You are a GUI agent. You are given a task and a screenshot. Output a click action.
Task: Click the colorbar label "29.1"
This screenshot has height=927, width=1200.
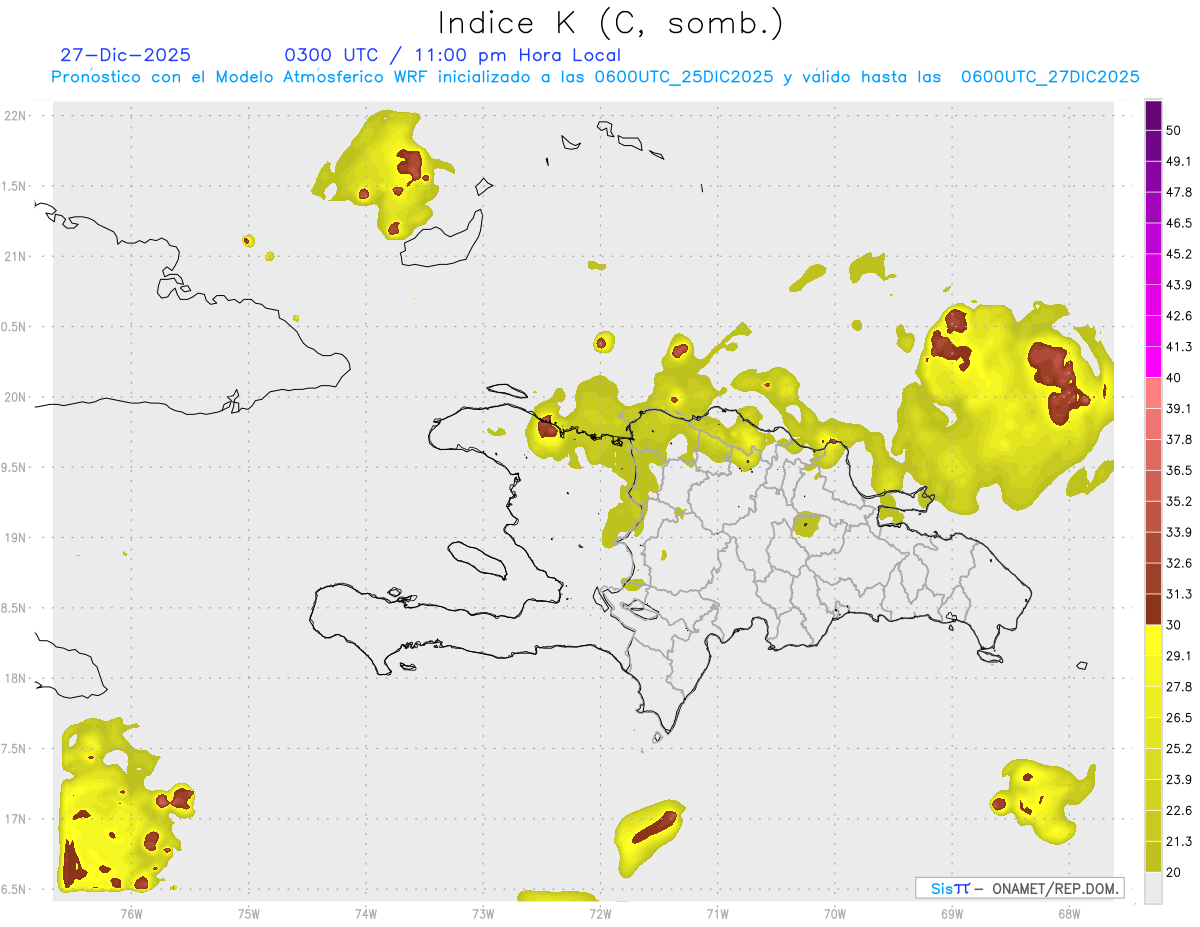pyautogui.click(x=1179, y=656)
